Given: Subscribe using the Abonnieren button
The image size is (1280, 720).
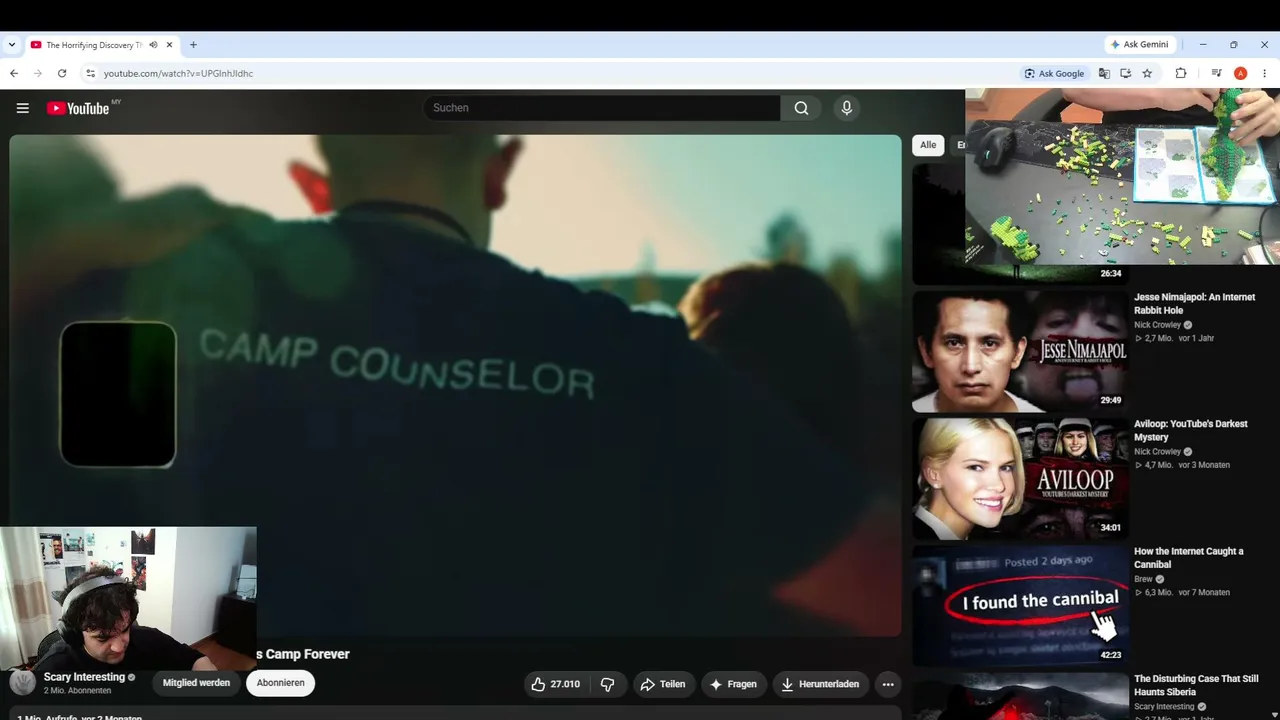Looking at the screenshot, I should (x=281, y=683).
